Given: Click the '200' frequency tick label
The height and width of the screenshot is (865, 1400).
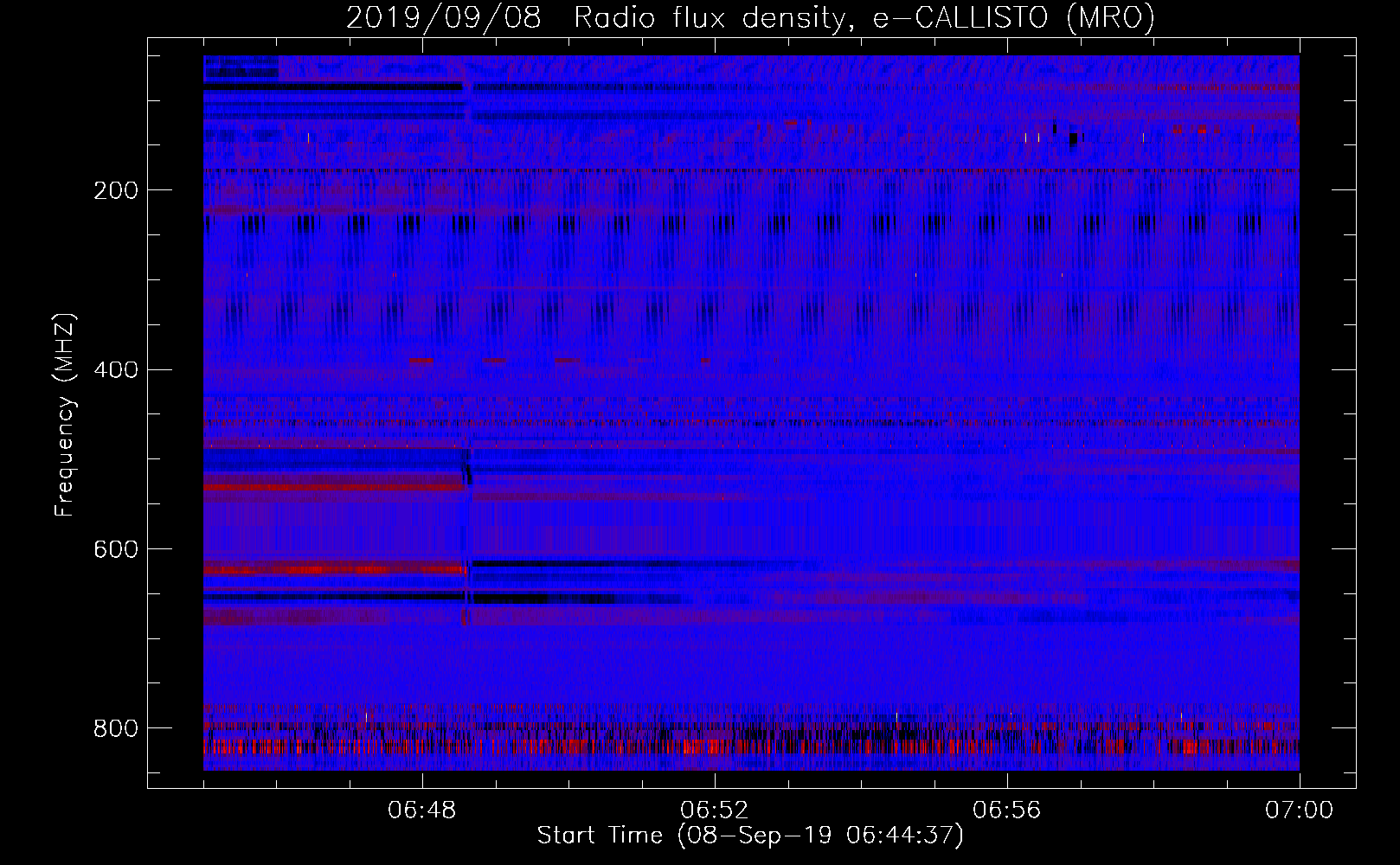Looking at the screenshot, I should [116, 190].
